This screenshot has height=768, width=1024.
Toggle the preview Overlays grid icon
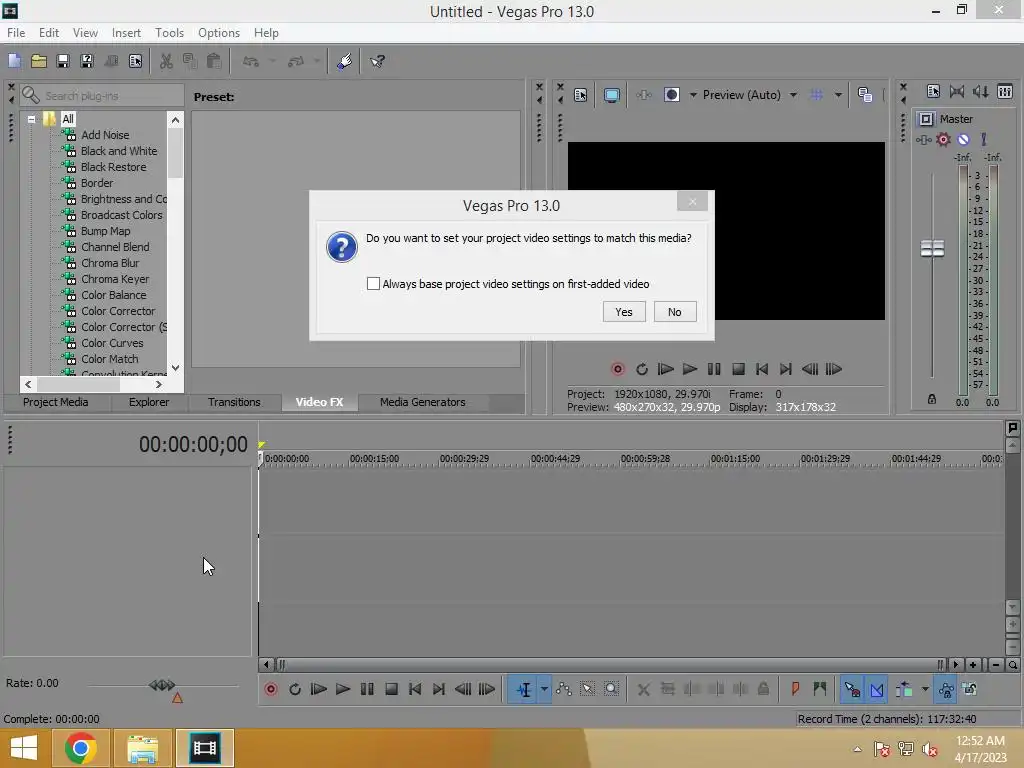pos(816,95)
